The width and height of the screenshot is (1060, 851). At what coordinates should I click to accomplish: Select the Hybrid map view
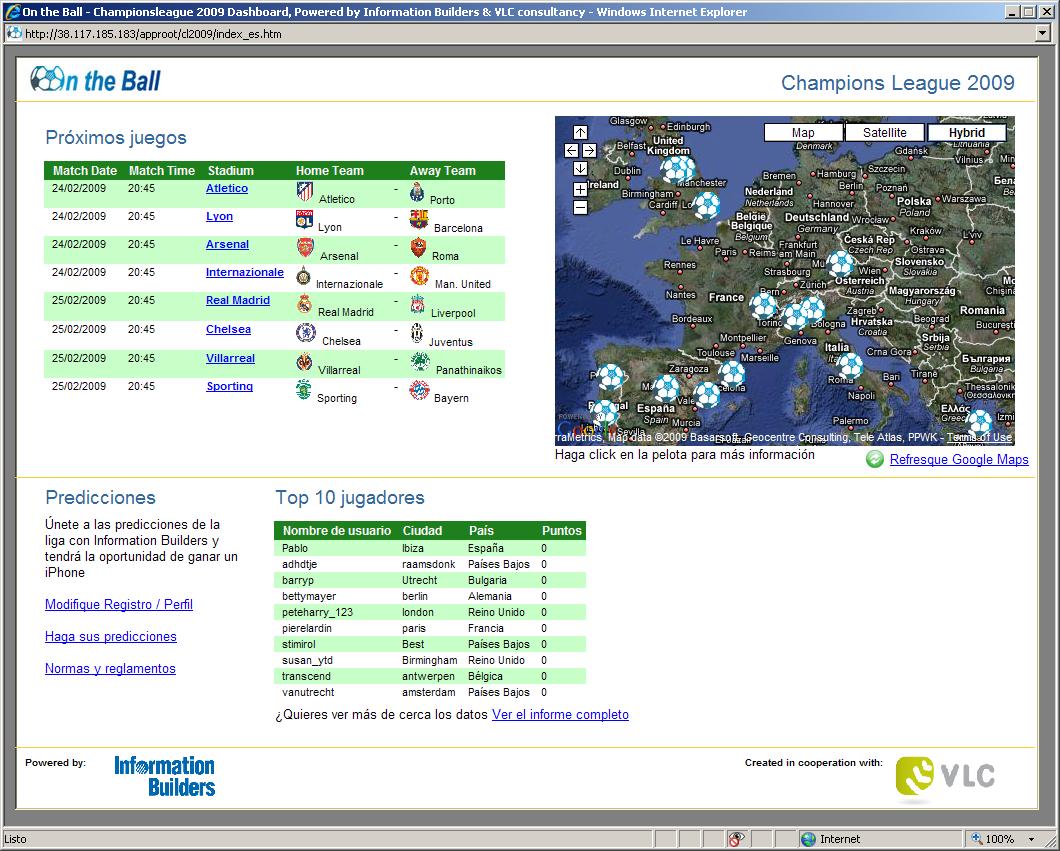(967, 133)
